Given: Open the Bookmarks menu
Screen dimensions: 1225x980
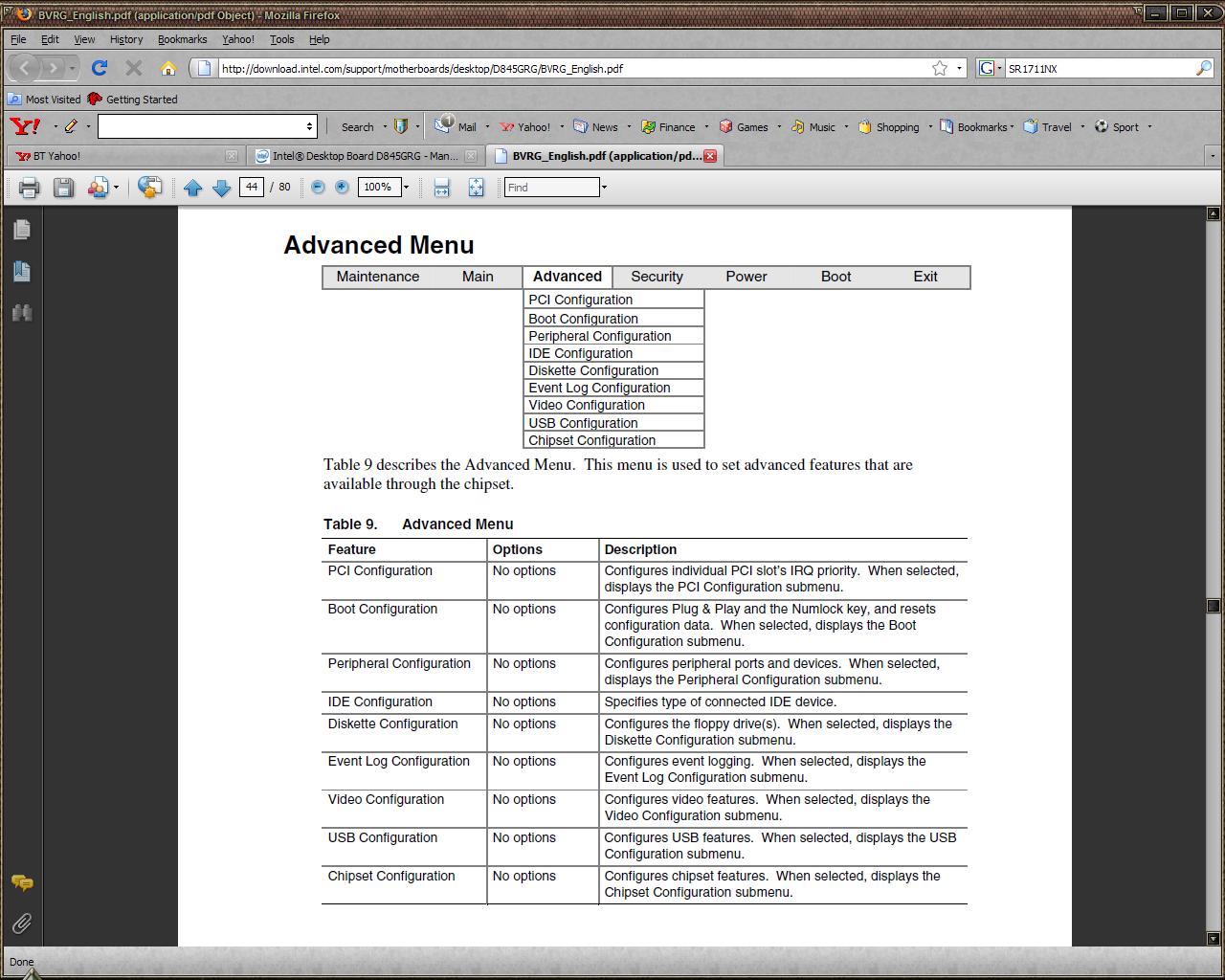Looking at the screenshot, I should coord(182,39).
